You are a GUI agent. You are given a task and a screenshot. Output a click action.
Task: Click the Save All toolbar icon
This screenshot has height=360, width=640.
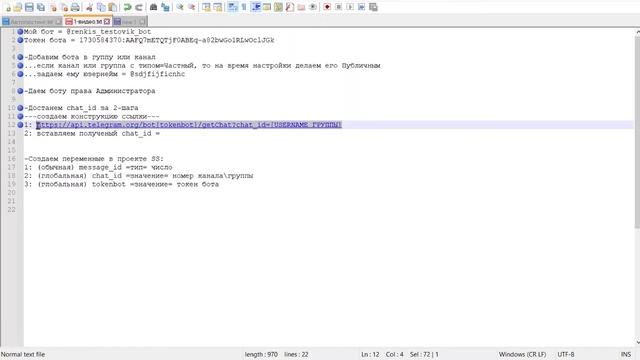pos(41,7)
